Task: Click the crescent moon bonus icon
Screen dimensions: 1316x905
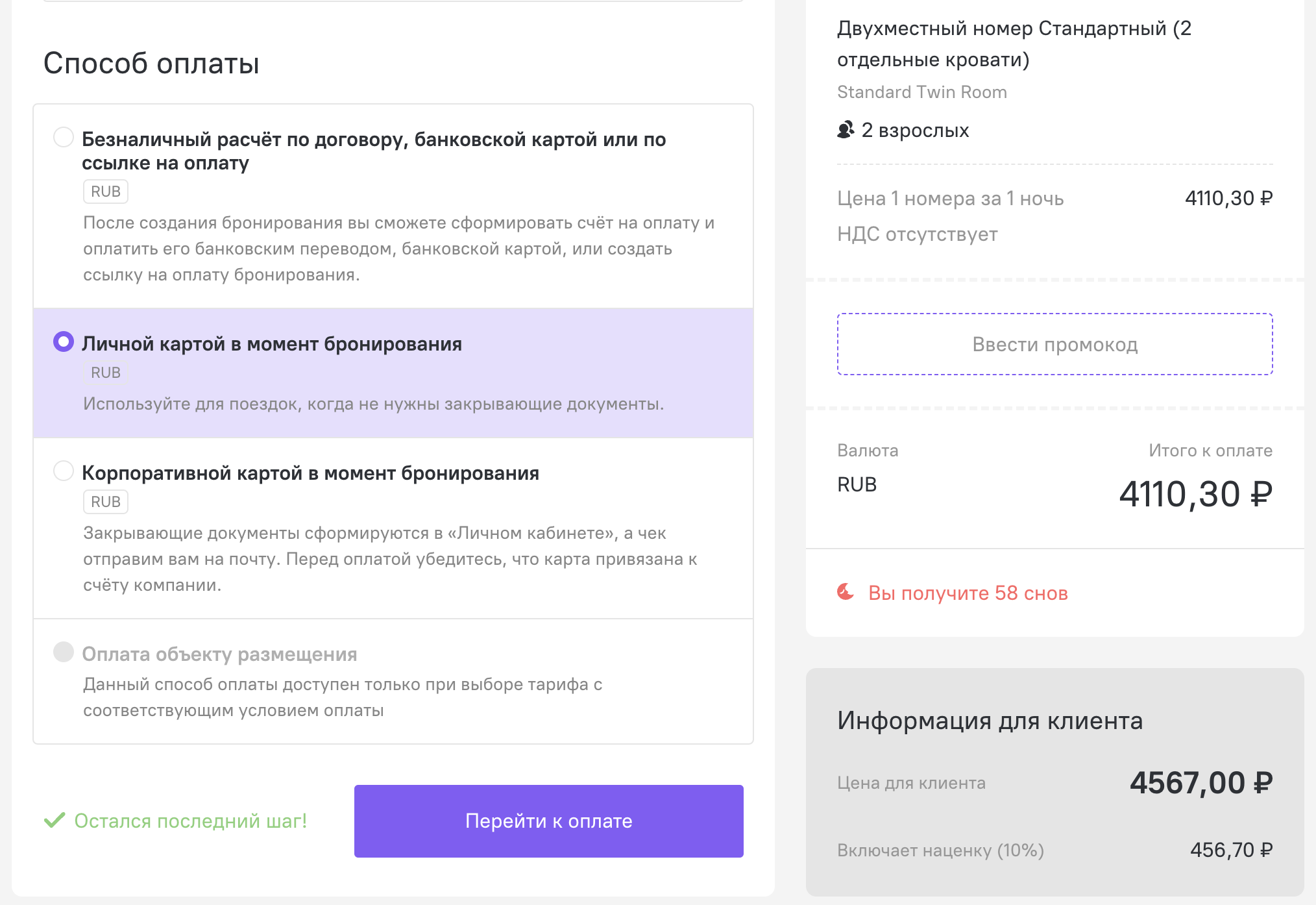Action: pyautogui.click(x=846, y=592)
